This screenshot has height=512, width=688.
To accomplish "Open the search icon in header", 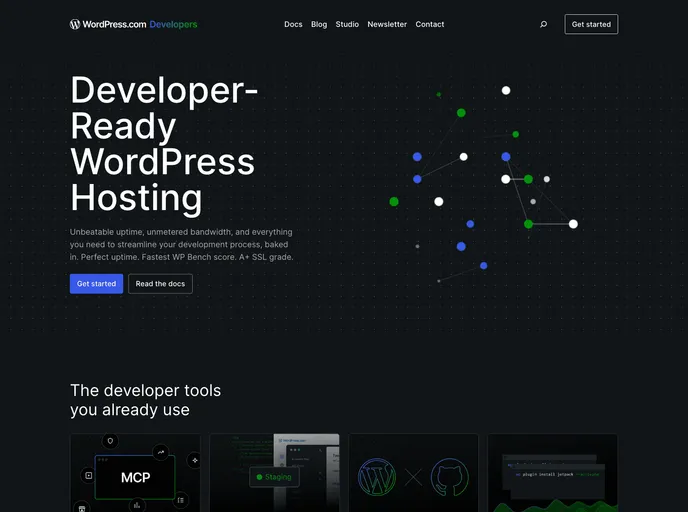I will click(543, 24).
